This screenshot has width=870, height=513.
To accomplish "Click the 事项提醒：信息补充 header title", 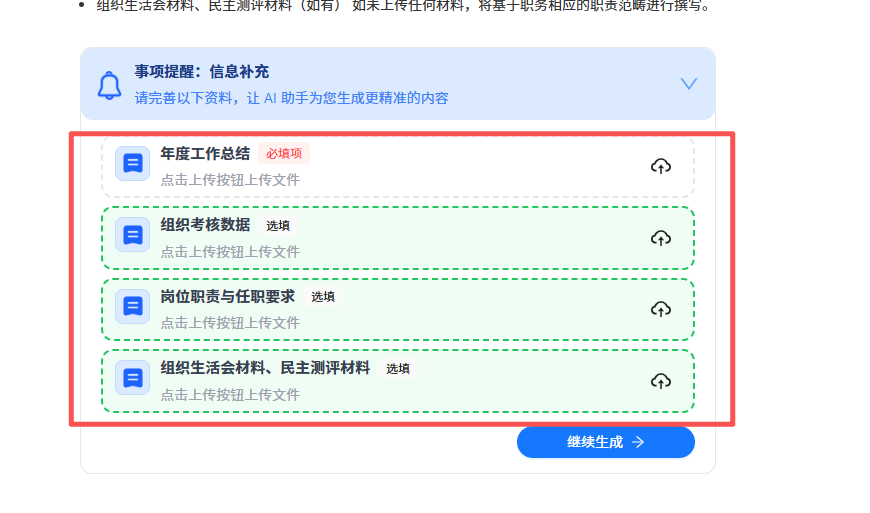I will tap(201, 72).
